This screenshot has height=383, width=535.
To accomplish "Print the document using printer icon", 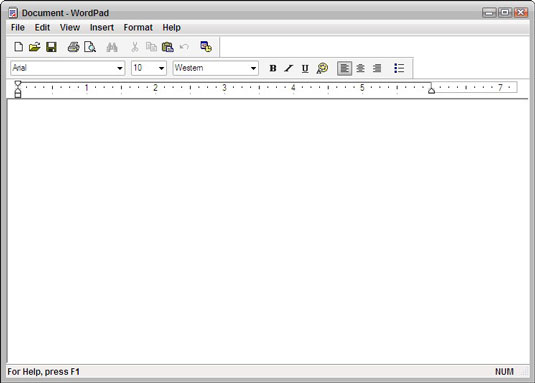I will click(x=73, y=47).
